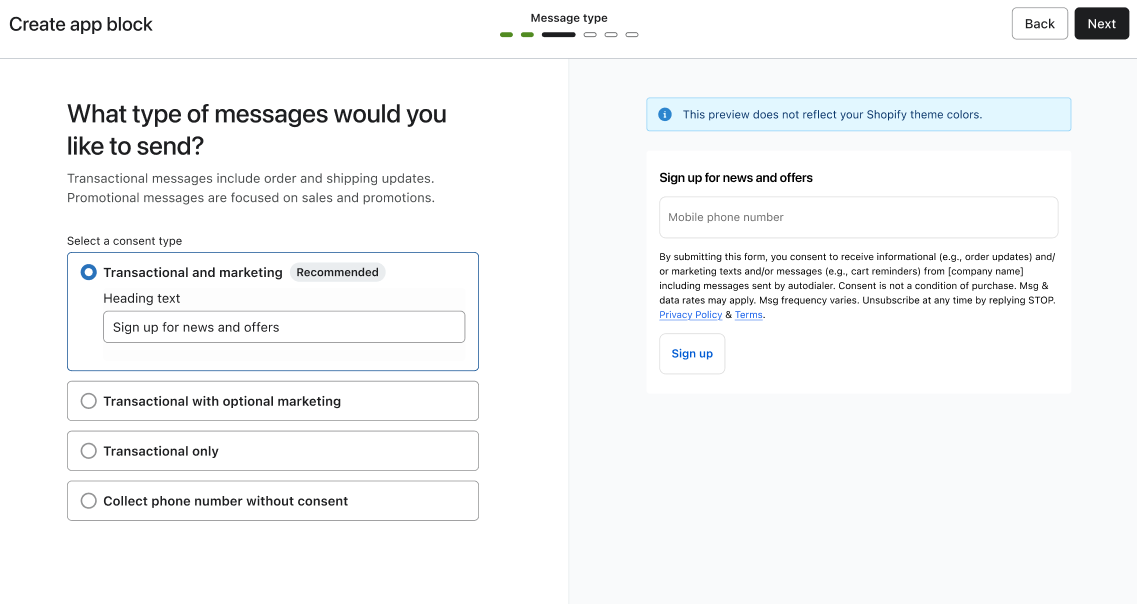Focus the Heading text input field

pyautogui.click(x=284, y=327)
